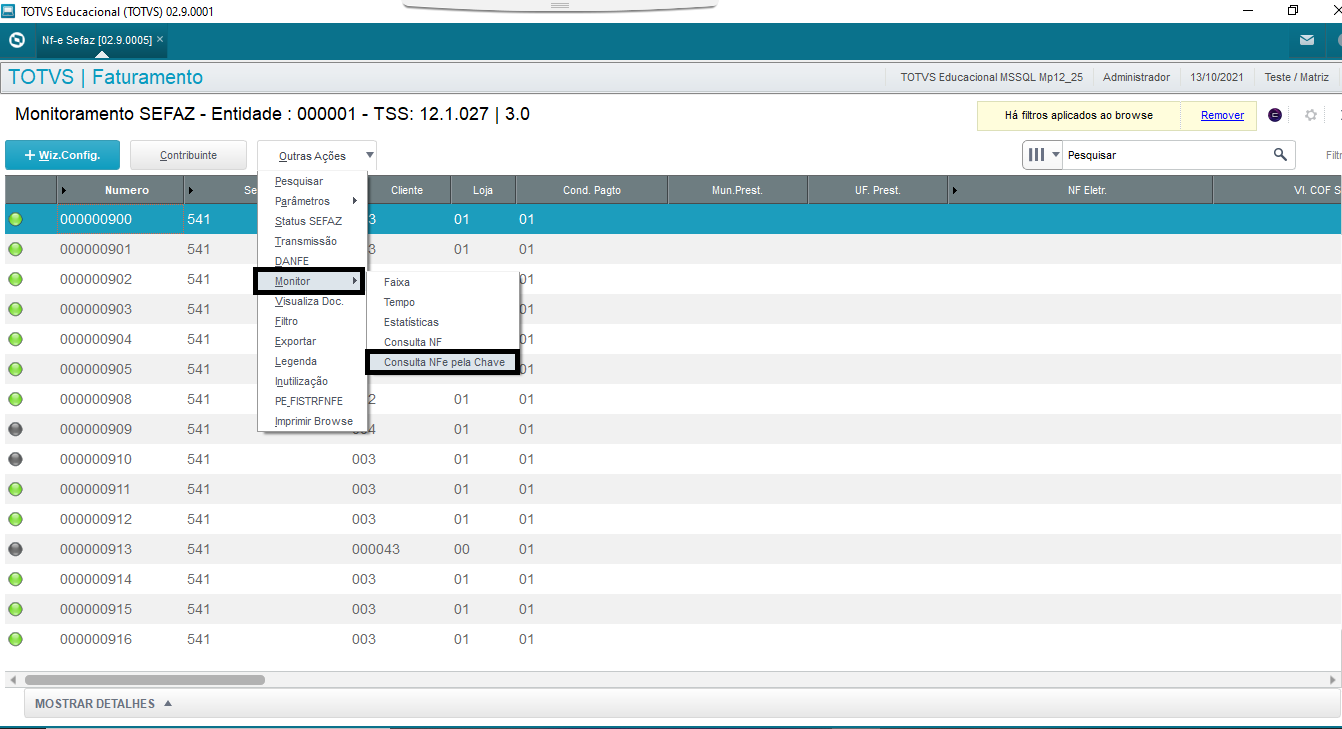Click green status dot of row 000000901

click(x=15, y=249)
